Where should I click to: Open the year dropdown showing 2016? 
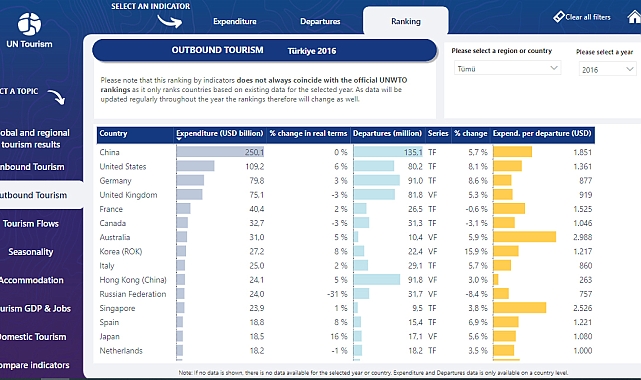[x=607, y=69]
